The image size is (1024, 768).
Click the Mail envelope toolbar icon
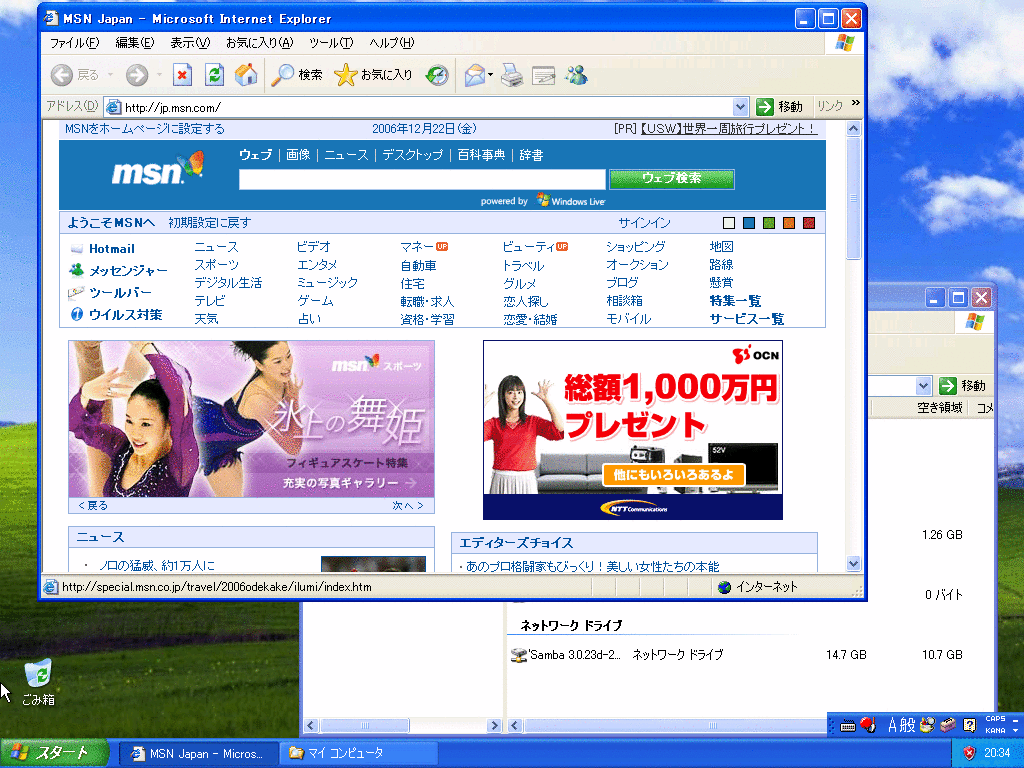click(475, 75)
